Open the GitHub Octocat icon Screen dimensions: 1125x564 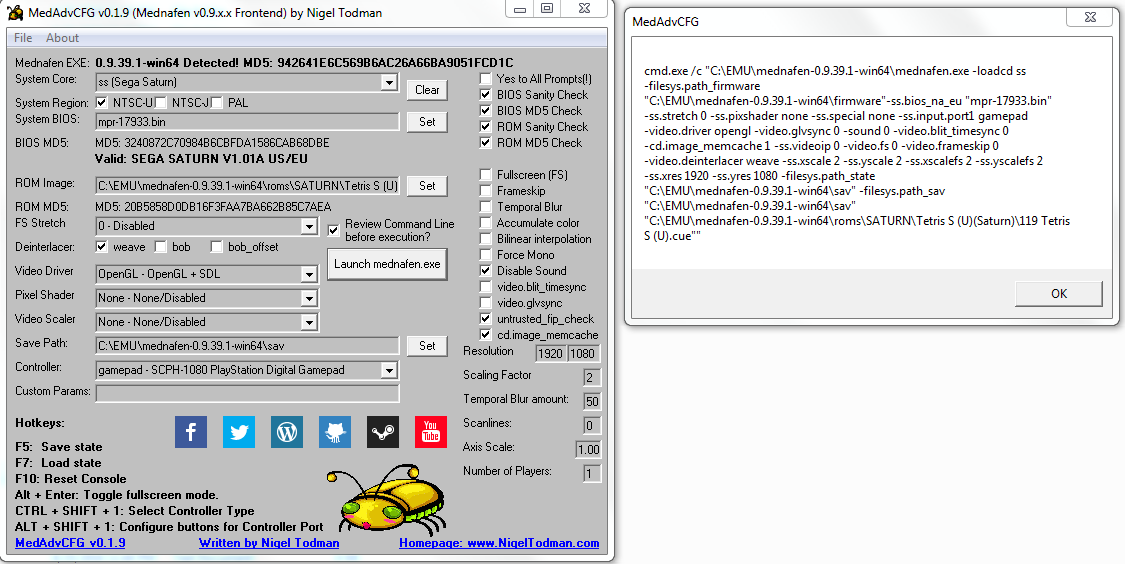click(x=335, y=432)
